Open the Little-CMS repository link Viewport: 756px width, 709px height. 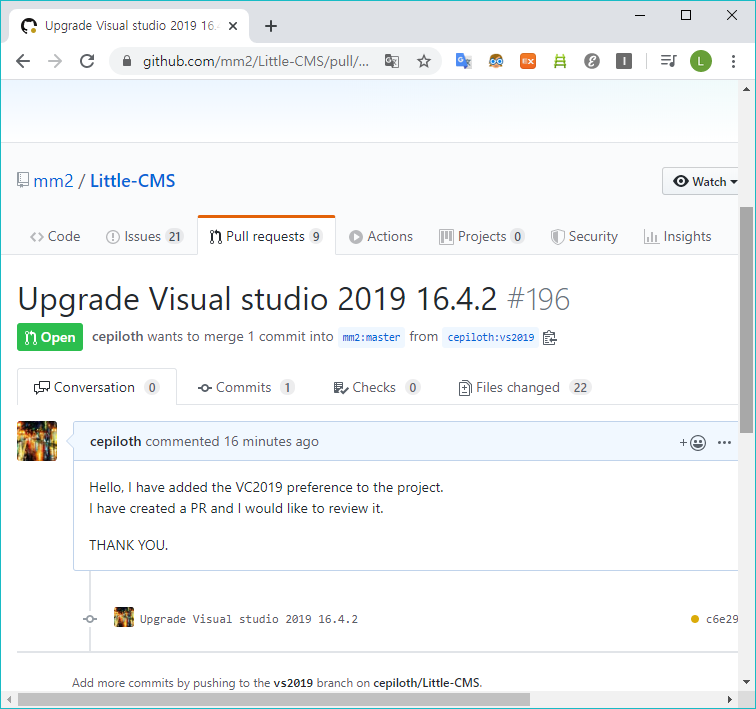coord(133,181)
